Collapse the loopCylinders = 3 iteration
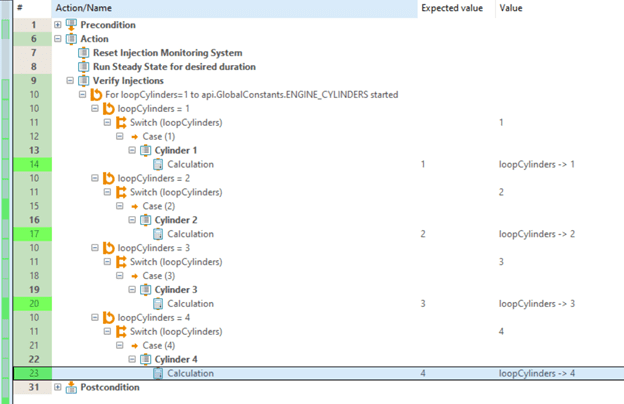 (95, 248)
